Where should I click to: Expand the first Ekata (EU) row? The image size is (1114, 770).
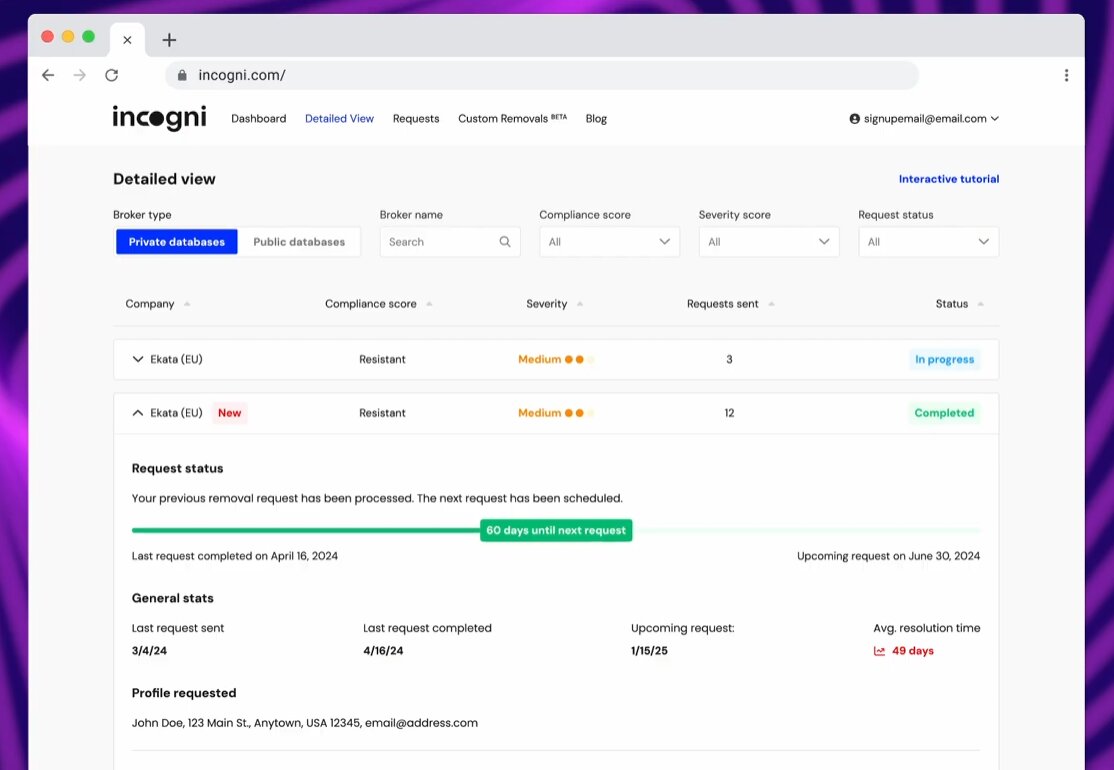pyautogui.click(x=138, y=359)
